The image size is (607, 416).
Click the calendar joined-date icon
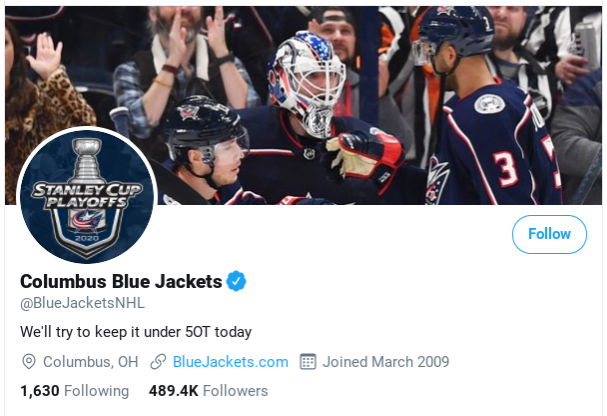tap(308, 361)
